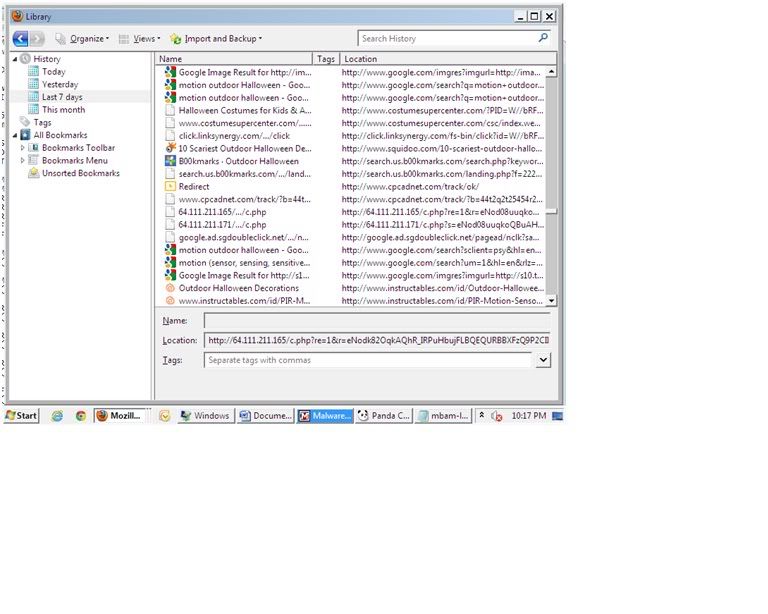Click the Location URL field

point(377,341)
